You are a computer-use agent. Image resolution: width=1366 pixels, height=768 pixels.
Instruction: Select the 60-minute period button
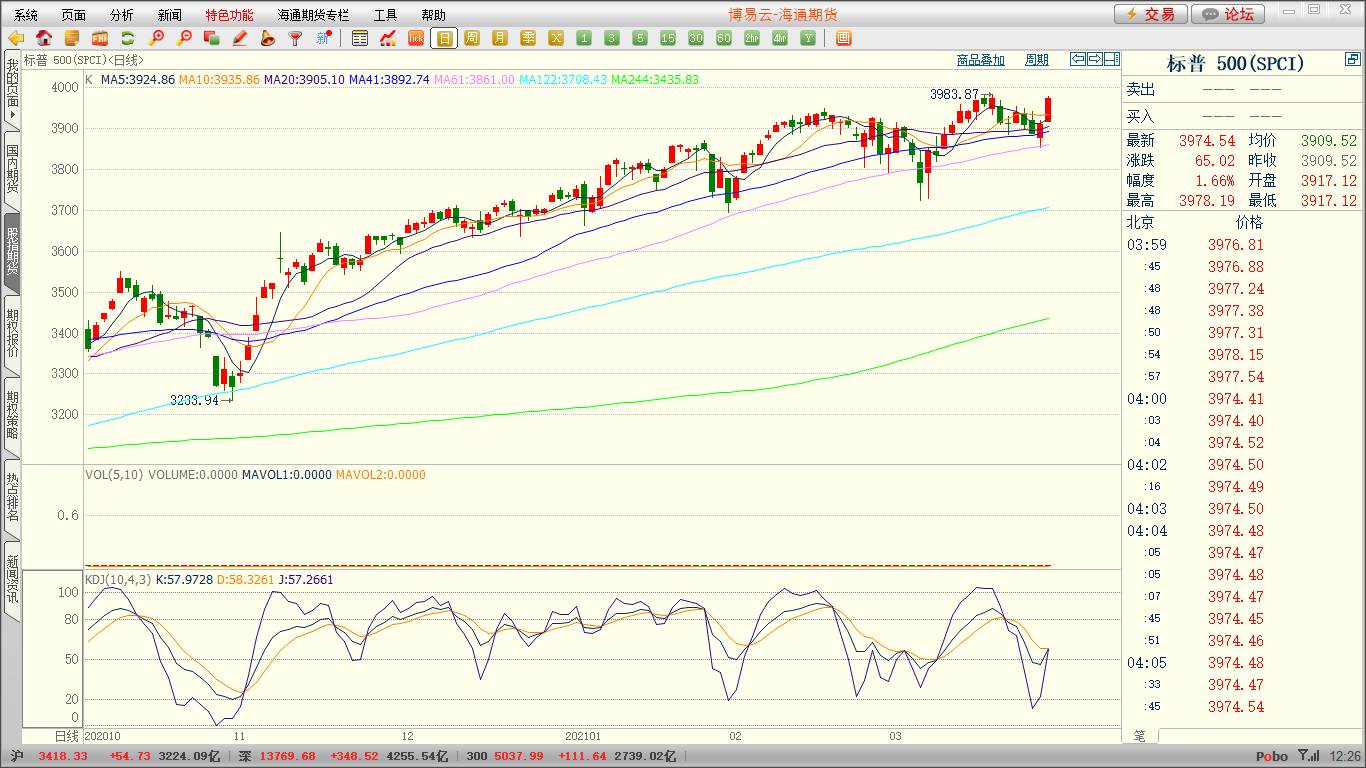pos(724,38)
